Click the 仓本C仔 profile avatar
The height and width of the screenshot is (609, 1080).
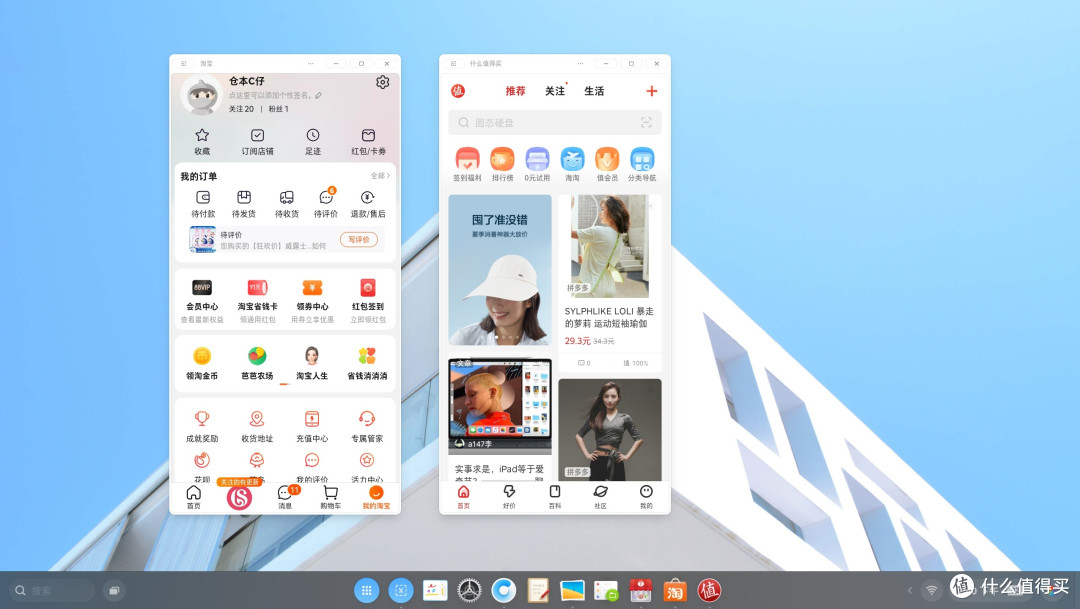pos(201,95)
